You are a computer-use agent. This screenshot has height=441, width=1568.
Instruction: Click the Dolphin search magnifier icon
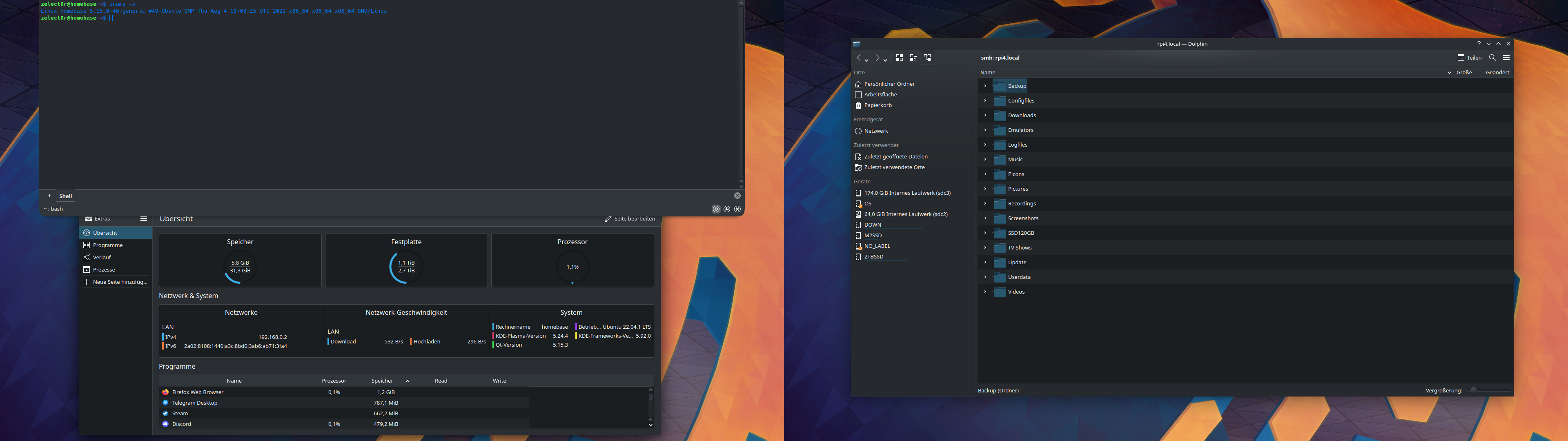[x=1492, y=58]
